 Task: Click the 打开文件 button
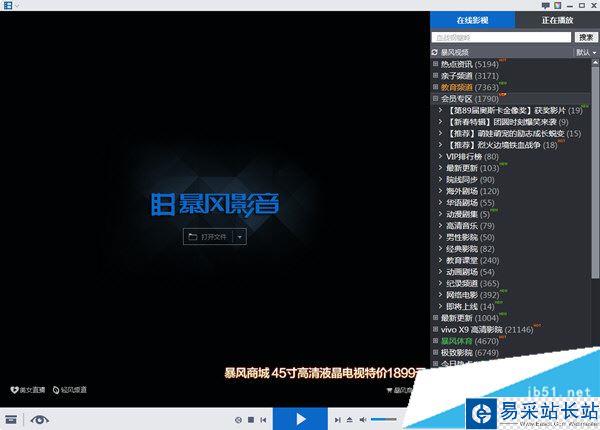pos(208,237)
